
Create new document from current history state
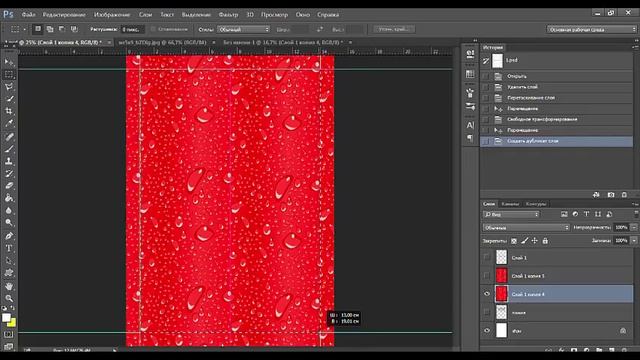click(596, 195)
